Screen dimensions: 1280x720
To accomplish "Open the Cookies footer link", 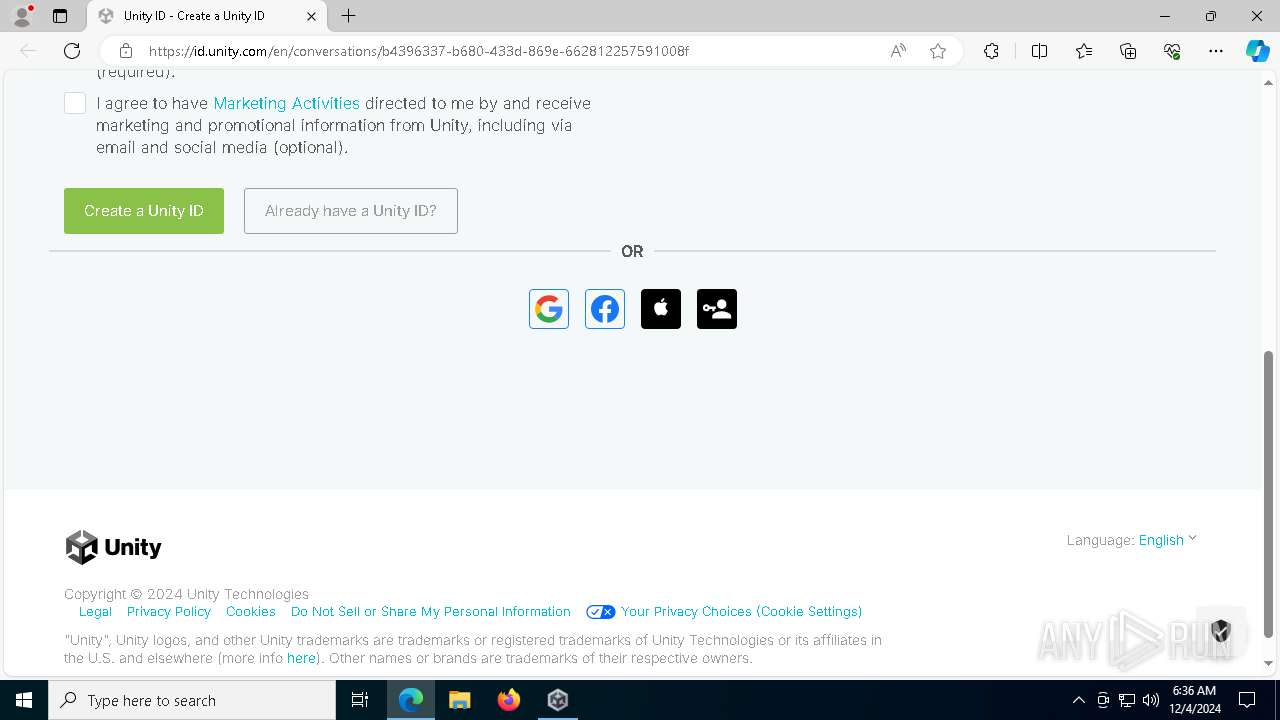I will 251,611.
